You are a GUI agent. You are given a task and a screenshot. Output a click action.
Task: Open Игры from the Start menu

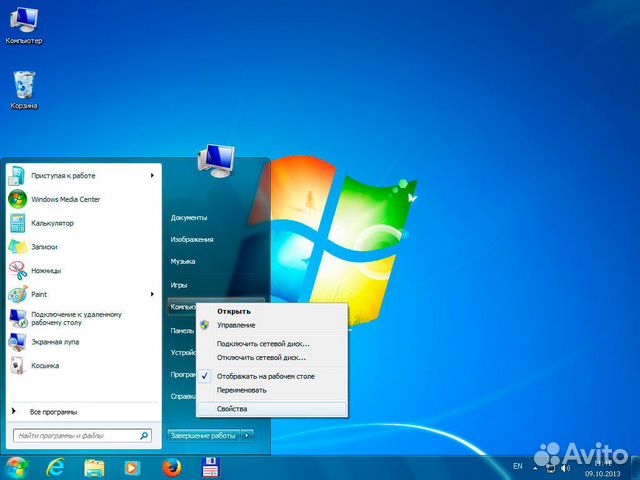click(179, 285)
